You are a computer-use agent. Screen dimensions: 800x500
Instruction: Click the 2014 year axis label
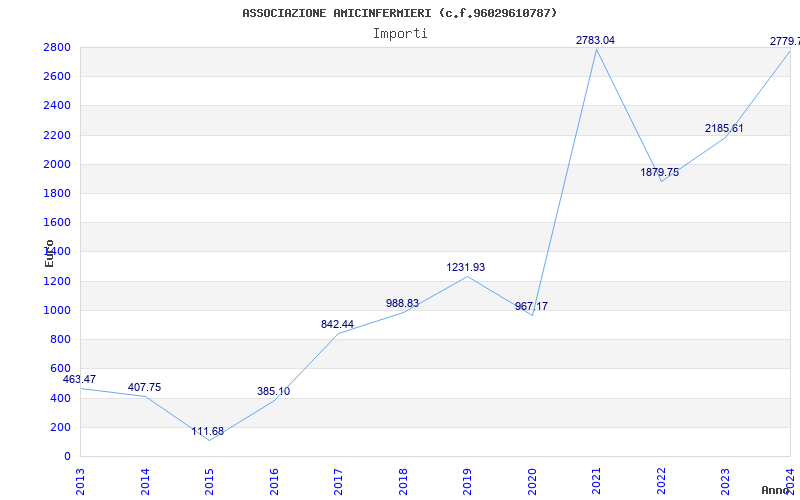pos(145,482)
